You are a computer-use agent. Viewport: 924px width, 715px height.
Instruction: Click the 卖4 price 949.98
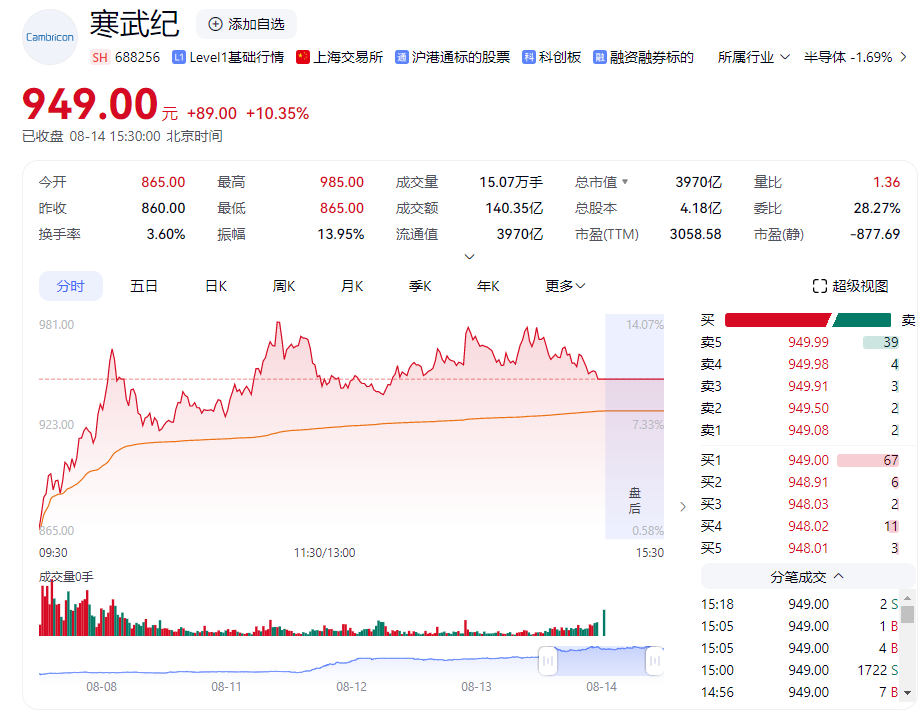pos(808,364)
